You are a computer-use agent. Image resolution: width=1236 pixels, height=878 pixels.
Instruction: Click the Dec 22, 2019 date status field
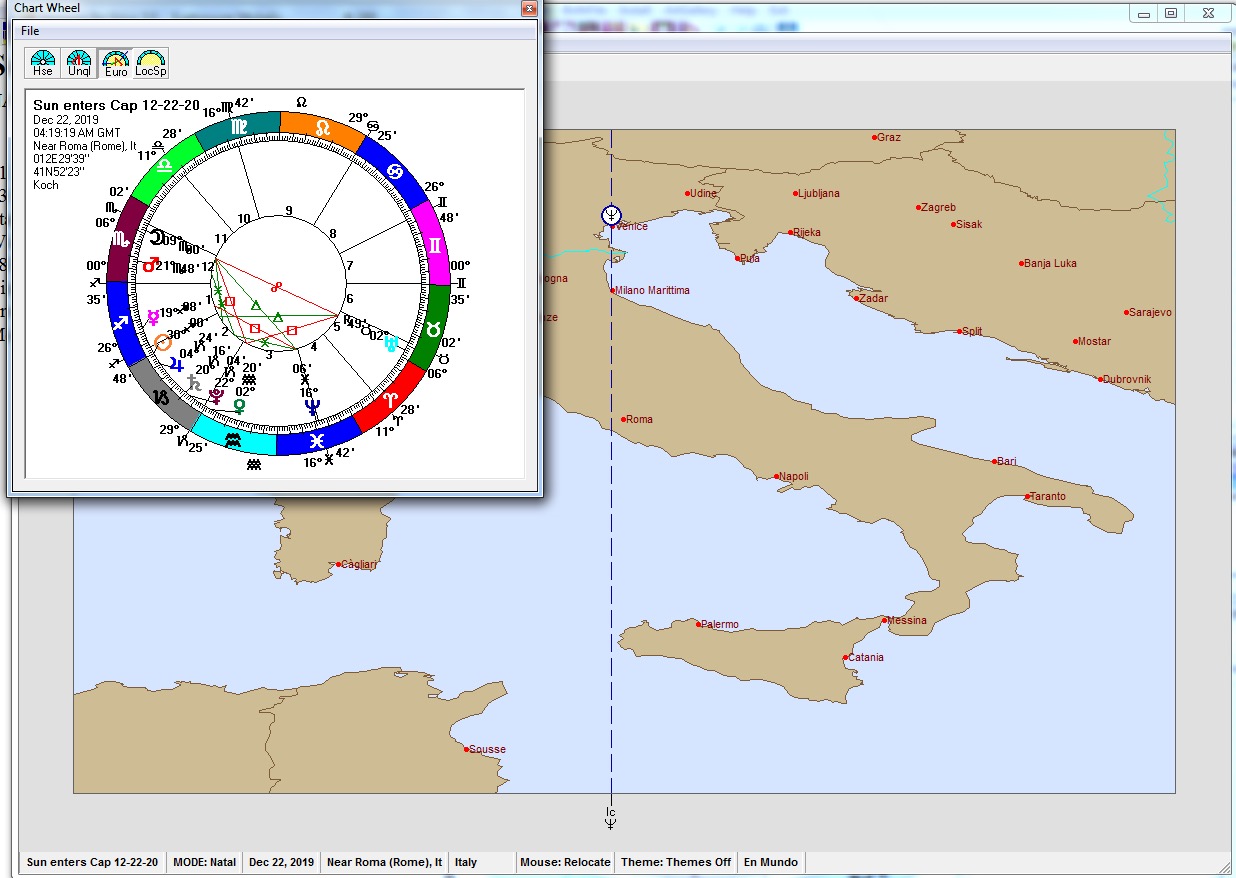281,862
